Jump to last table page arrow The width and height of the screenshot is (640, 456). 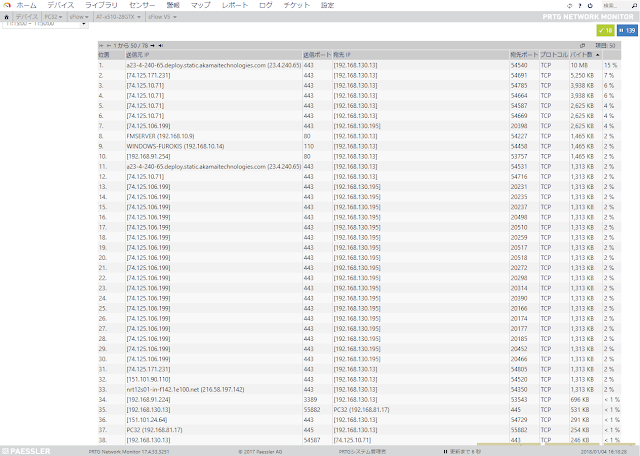pyautogui.click(x=160, y=46)
